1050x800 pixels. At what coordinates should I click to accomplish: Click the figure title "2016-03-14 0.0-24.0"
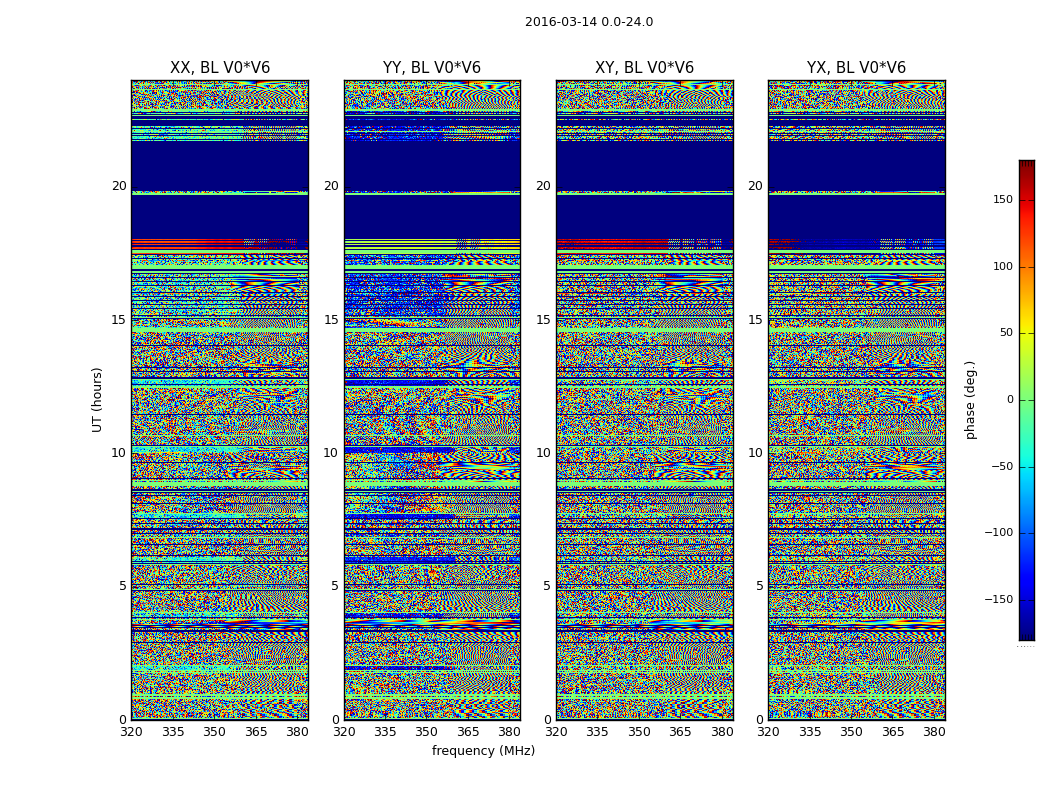pyautogui.click(x=589, y=22)
